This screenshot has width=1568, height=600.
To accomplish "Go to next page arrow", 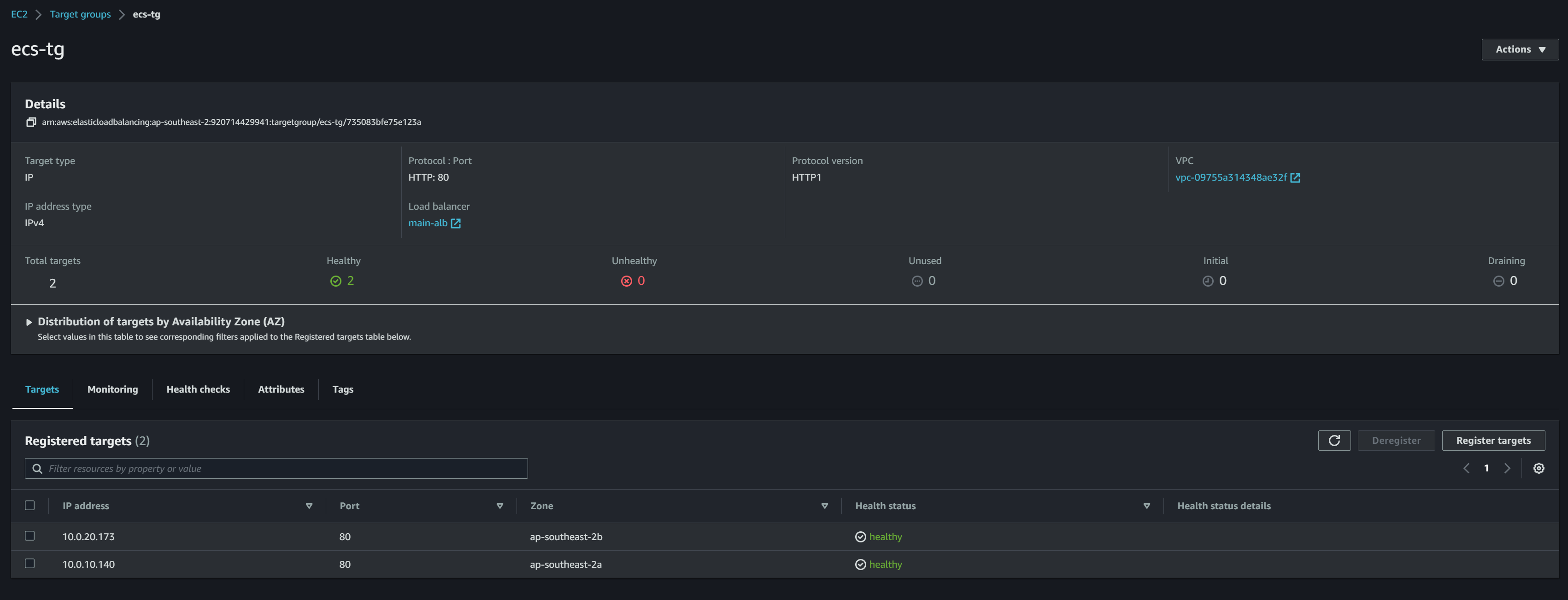I will [x=1507, y=468].
